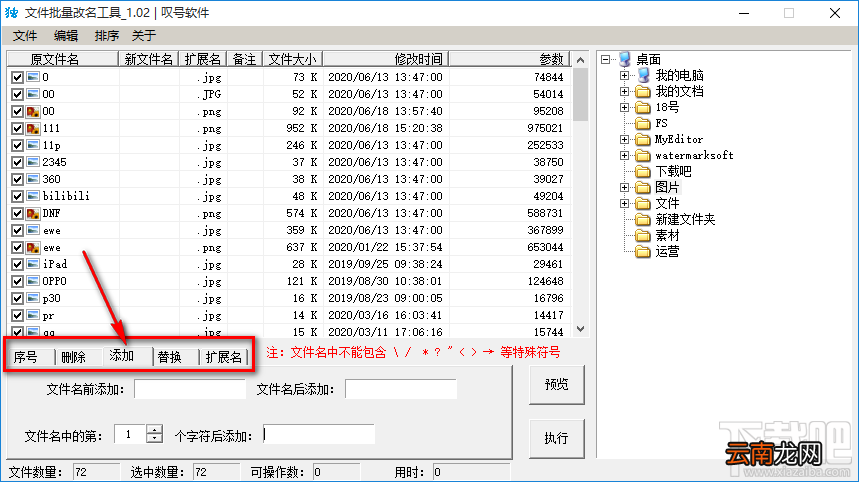Viewport: 859px width, 482px height.
Task: Click the image icon of file bilibili
Action: [x=33, y=196]
